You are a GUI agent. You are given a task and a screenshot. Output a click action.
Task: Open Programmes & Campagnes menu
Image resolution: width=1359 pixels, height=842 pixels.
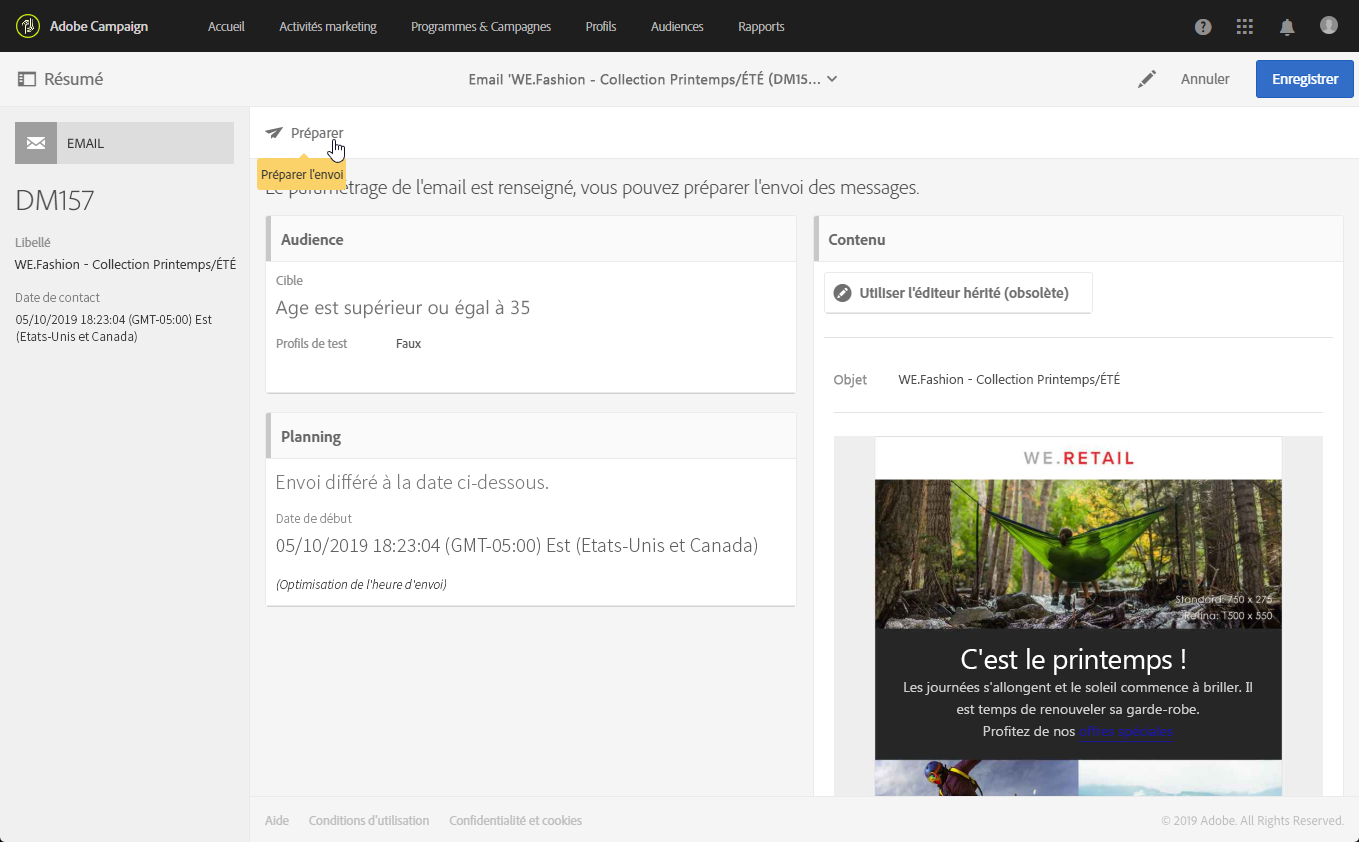pyautogui.click(x=481, y=27)
